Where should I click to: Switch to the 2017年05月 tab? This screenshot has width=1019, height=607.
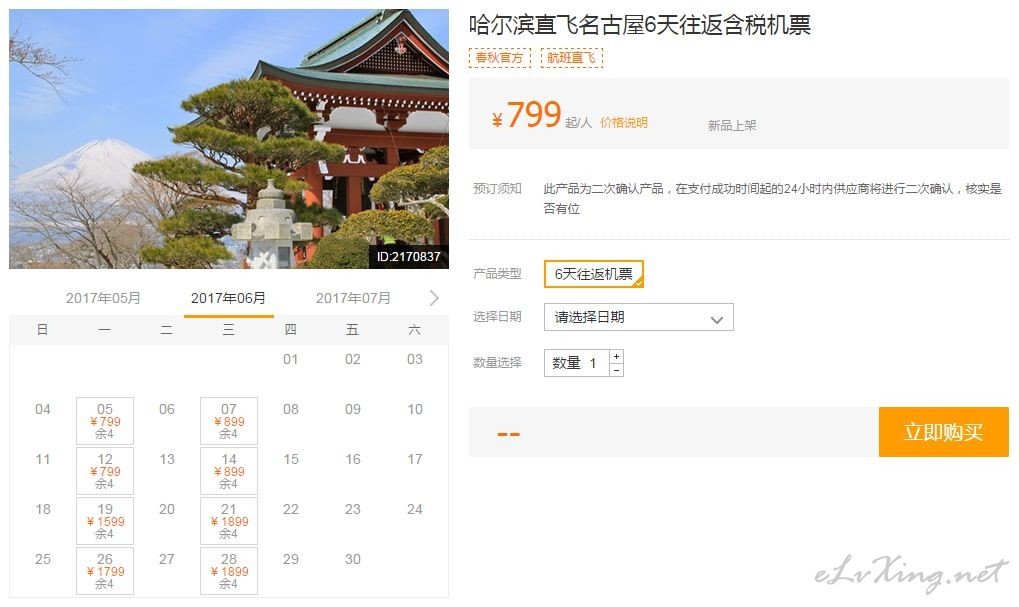point(103,298)
